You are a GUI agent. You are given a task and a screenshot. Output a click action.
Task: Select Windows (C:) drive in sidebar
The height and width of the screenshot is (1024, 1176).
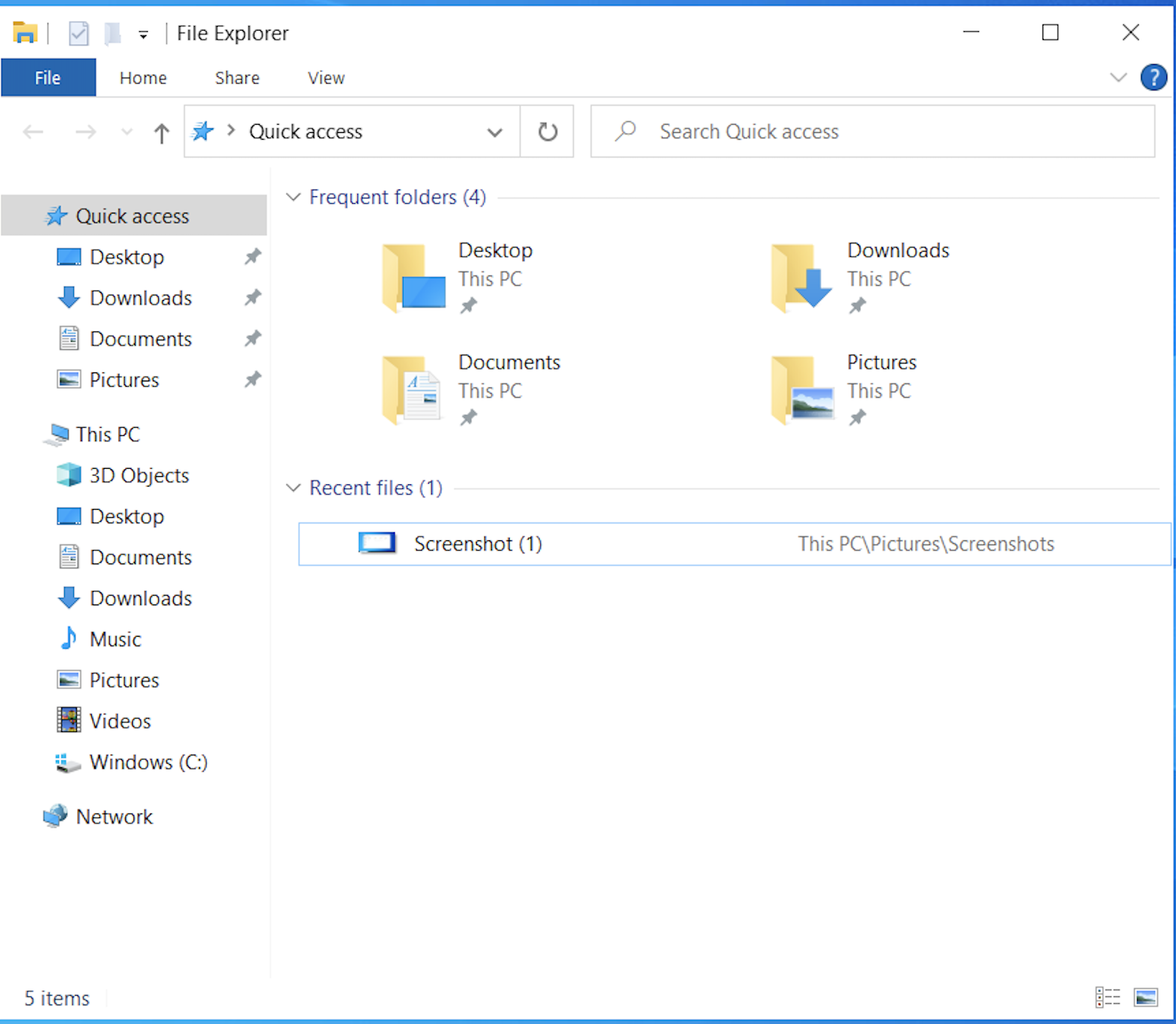(148, 762)
